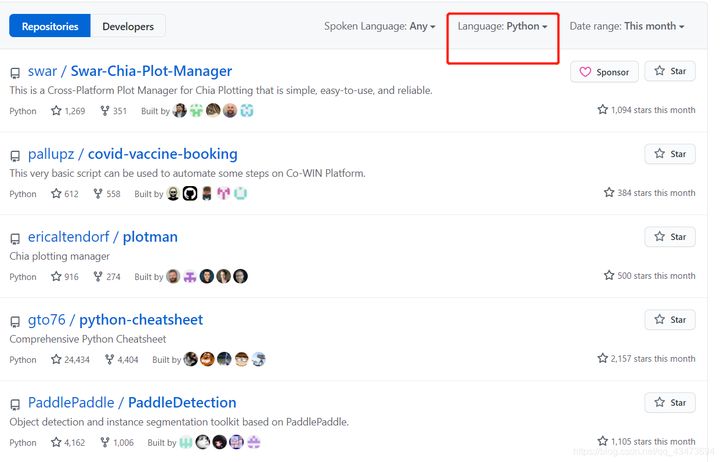Star the plotman repository
The image size is (720, 462).
click(x=670, y=237)
